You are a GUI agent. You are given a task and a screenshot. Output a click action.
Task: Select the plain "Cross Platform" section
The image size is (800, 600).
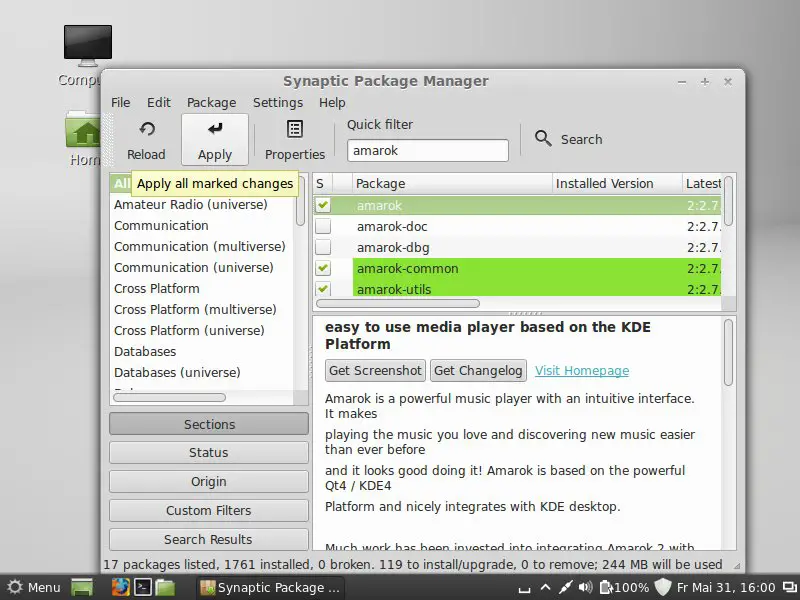click(x=157, y=288)
